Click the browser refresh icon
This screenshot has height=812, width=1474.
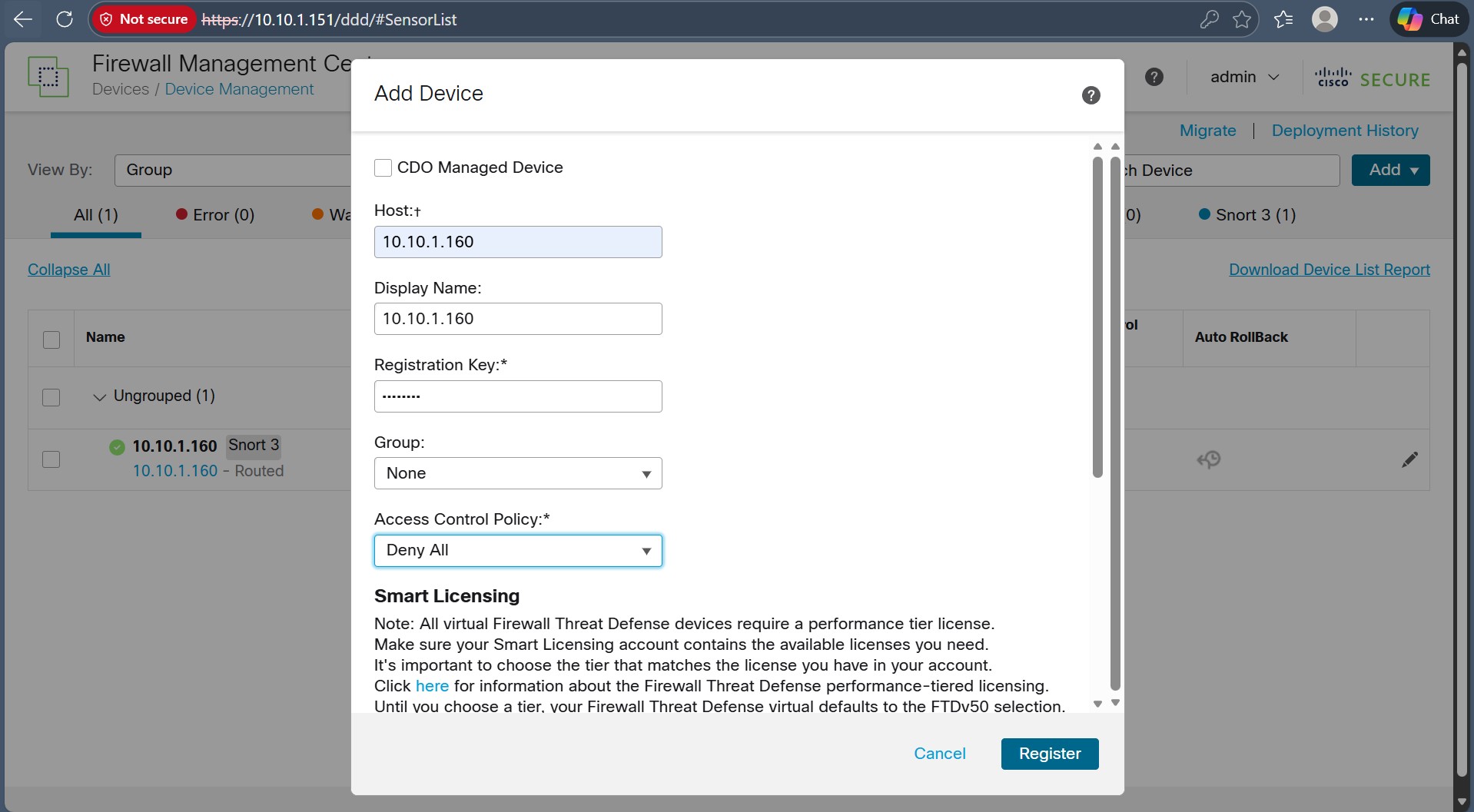click(x=65, y=19)
